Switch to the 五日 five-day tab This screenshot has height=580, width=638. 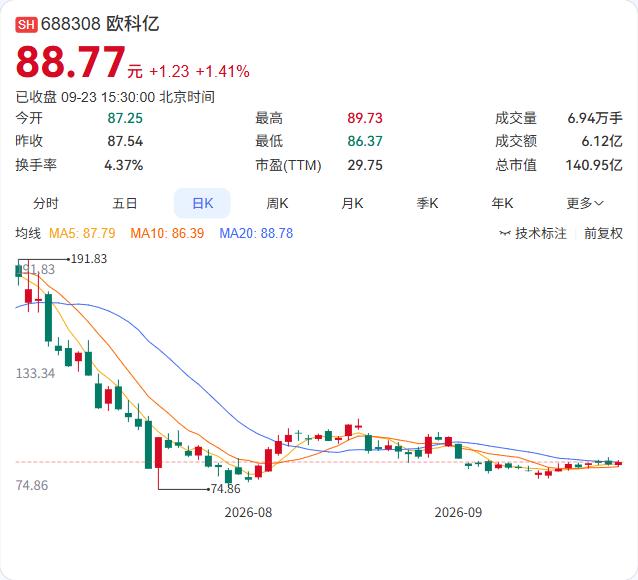tap(125, 203)
